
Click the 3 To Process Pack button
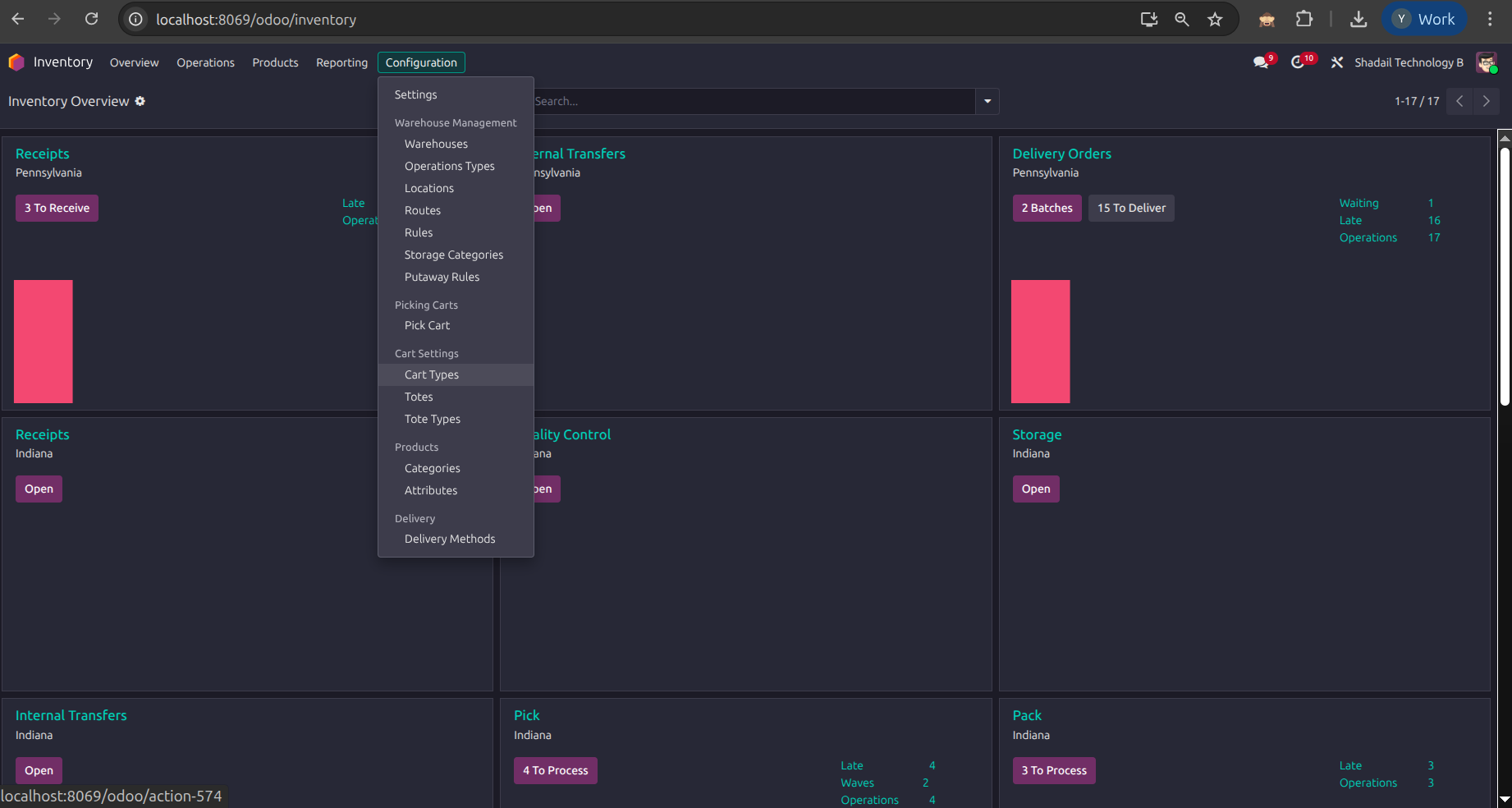pos(1054,770)
